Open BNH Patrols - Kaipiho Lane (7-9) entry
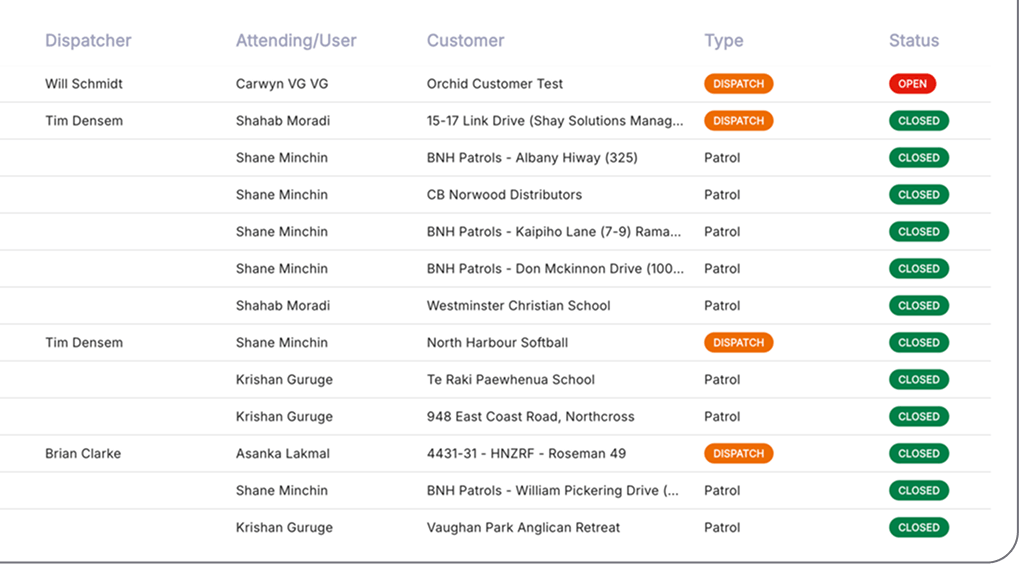This screenshot has height=564, width=1019. [554, 232]
